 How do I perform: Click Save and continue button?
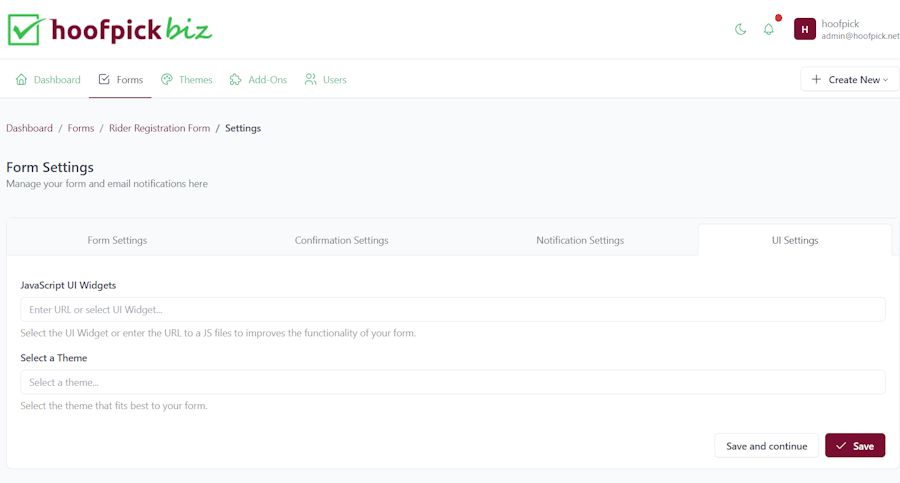(766, 446)
